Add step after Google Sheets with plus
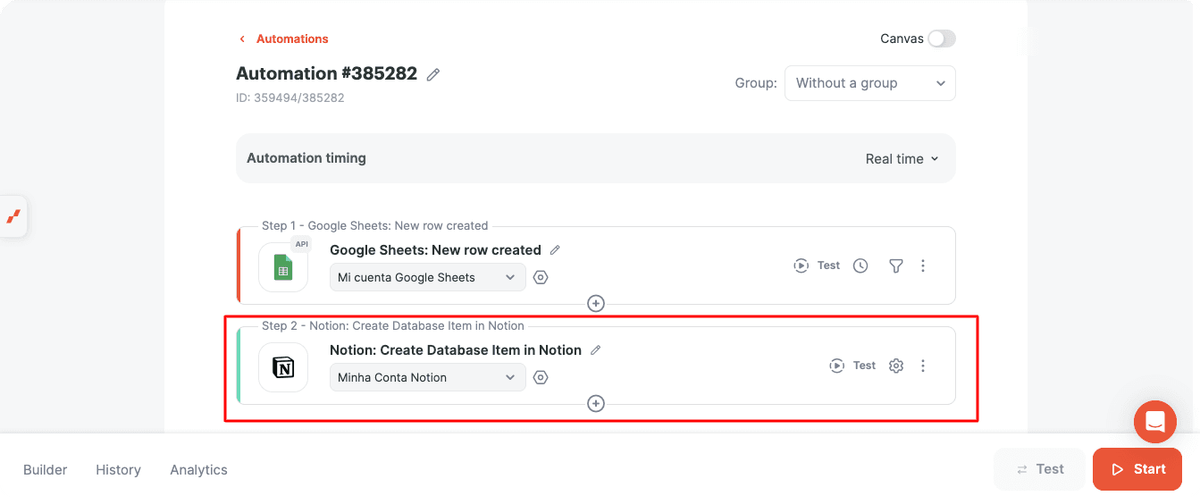Image resolution: width=1200 pixels, height=497 pixels. click(596, 303)
